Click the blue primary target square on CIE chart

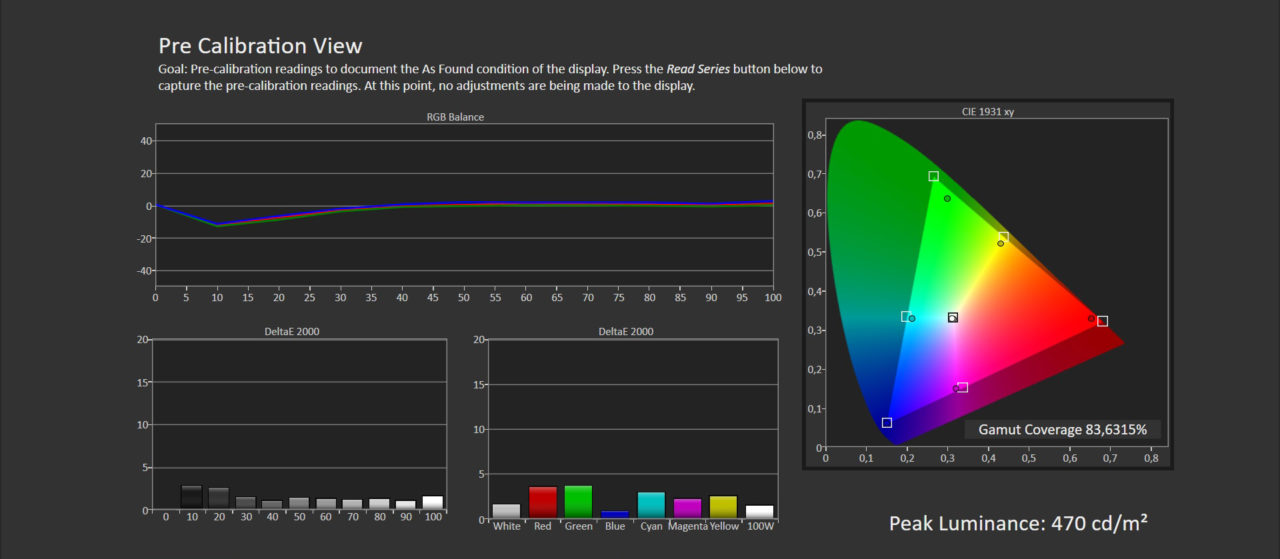[x=887, y=423]
